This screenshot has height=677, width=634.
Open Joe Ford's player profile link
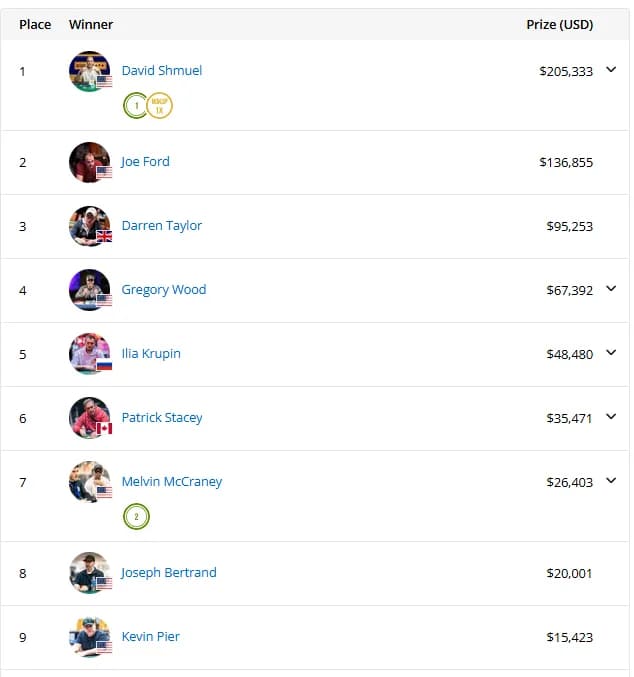click(x=146, y=161)
